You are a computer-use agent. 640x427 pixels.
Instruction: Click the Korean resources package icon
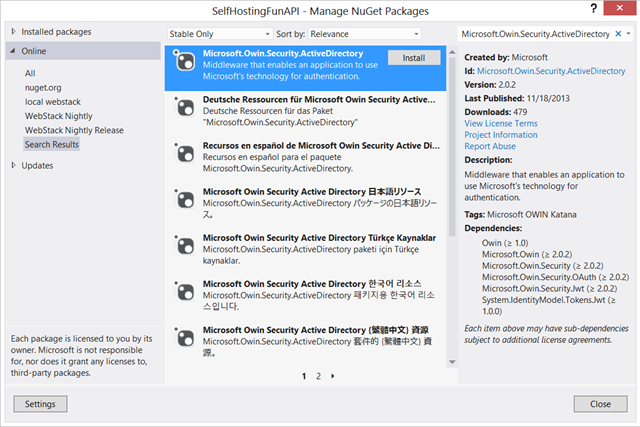(184, 292)
